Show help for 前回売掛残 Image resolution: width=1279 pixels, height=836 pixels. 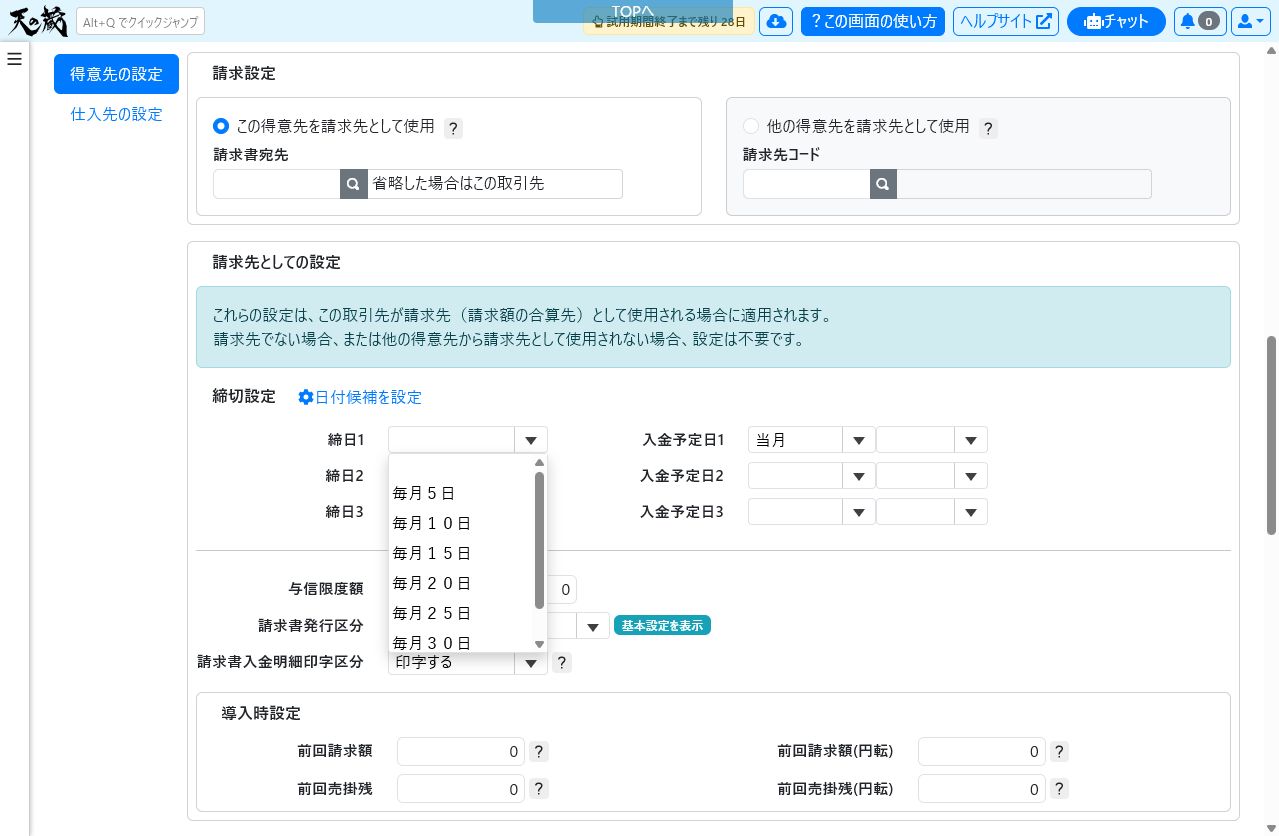tap(539, 789)
